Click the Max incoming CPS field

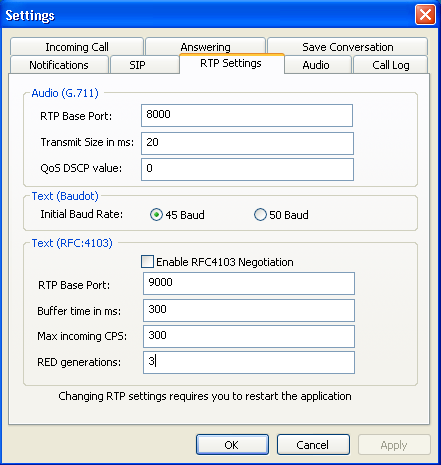249,336
